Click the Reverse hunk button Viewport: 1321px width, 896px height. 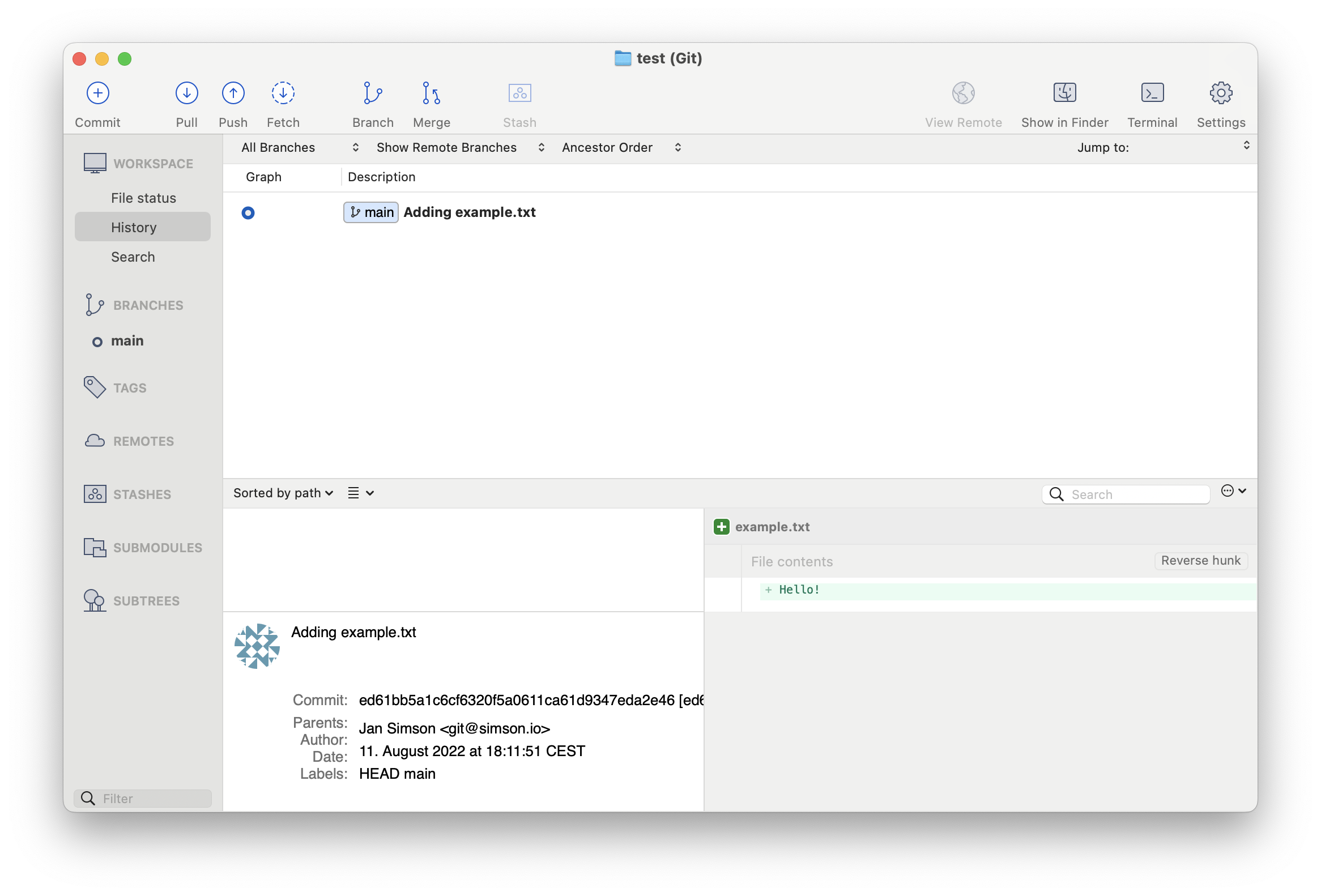pos(1200,561)
